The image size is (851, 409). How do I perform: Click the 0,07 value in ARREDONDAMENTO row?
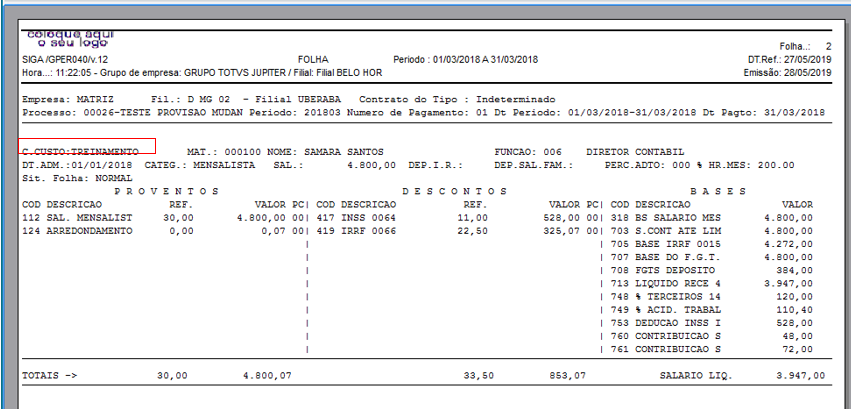276,231
